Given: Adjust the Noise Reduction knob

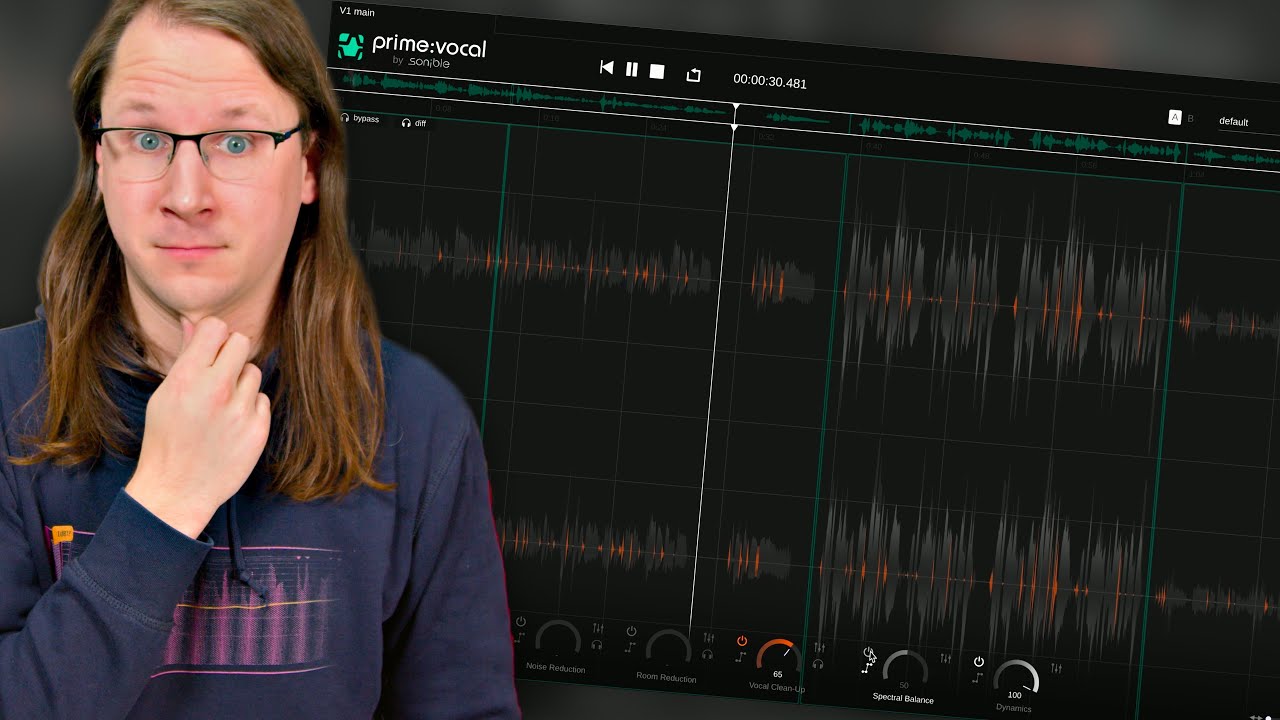Looking at the screenshot, I should pyautogui.click(x=558, y=639).
